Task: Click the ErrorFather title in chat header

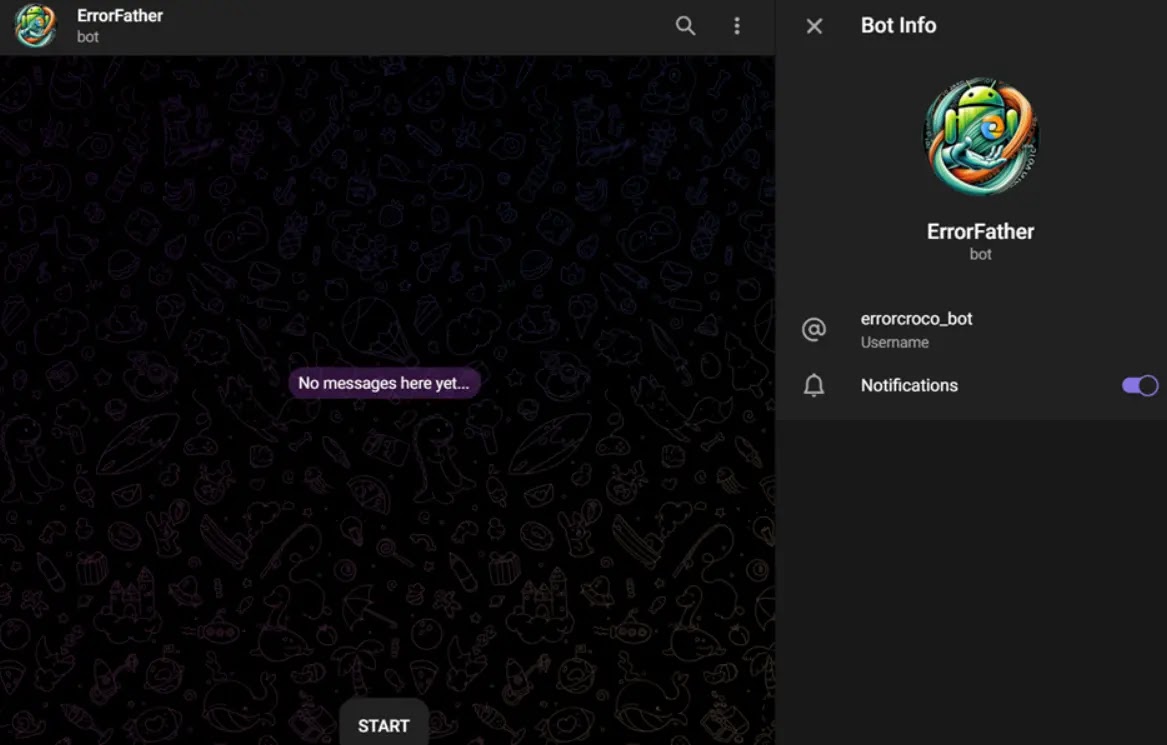Action: coord(120,16)
